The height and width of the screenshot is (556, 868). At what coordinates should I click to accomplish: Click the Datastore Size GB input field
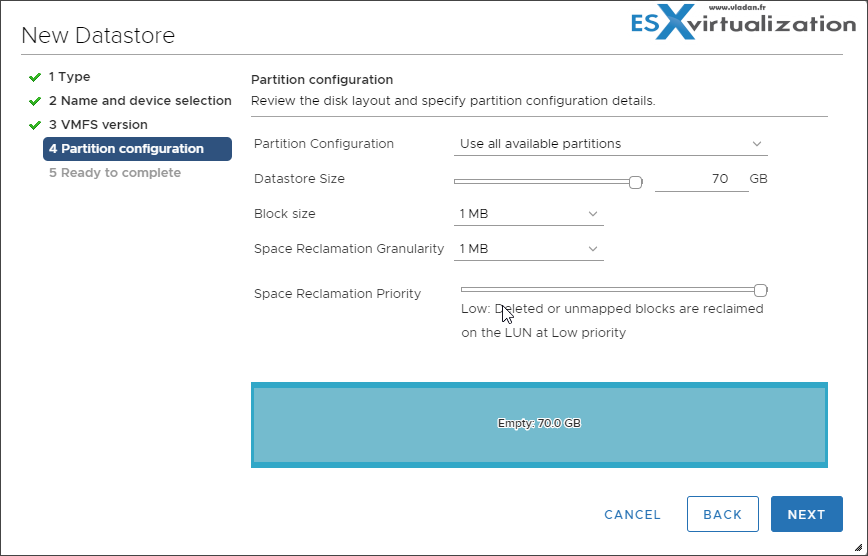pos(702,180)
